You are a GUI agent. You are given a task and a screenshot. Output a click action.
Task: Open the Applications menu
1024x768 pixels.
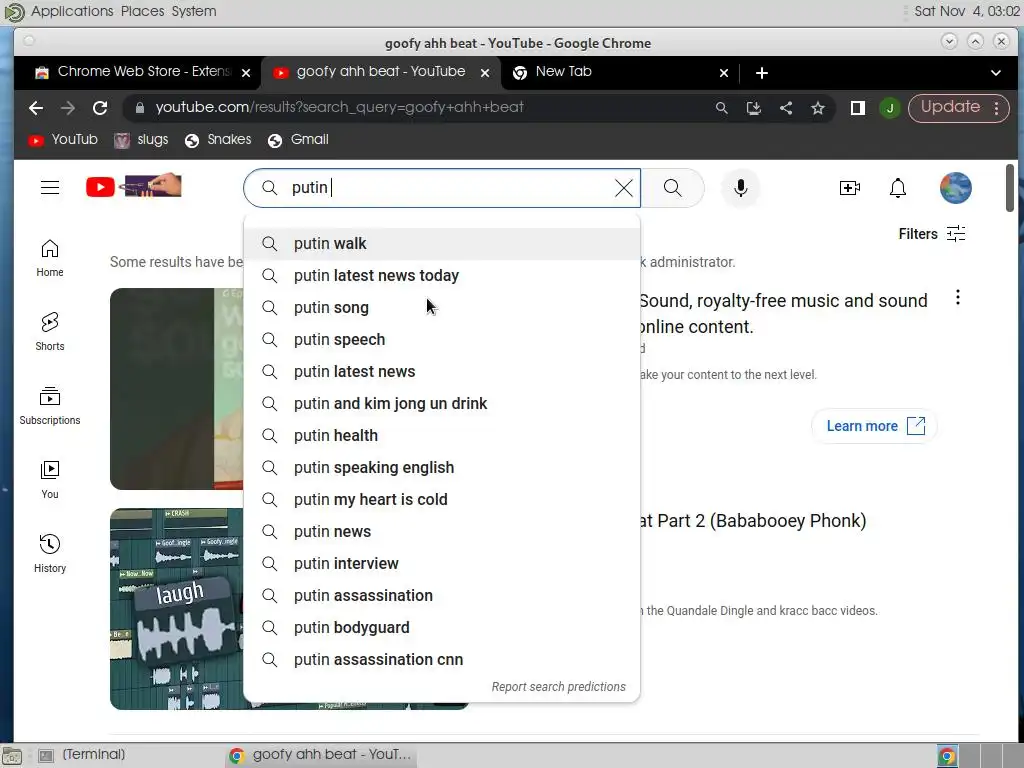click(72, 11)
